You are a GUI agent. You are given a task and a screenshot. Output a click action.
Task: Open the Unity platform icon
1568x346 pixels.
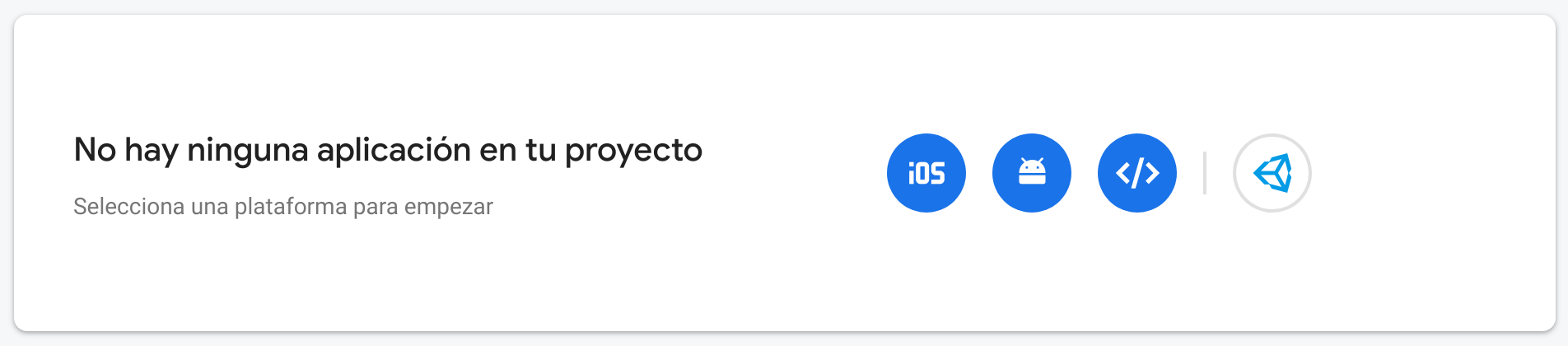[1272, 173]
